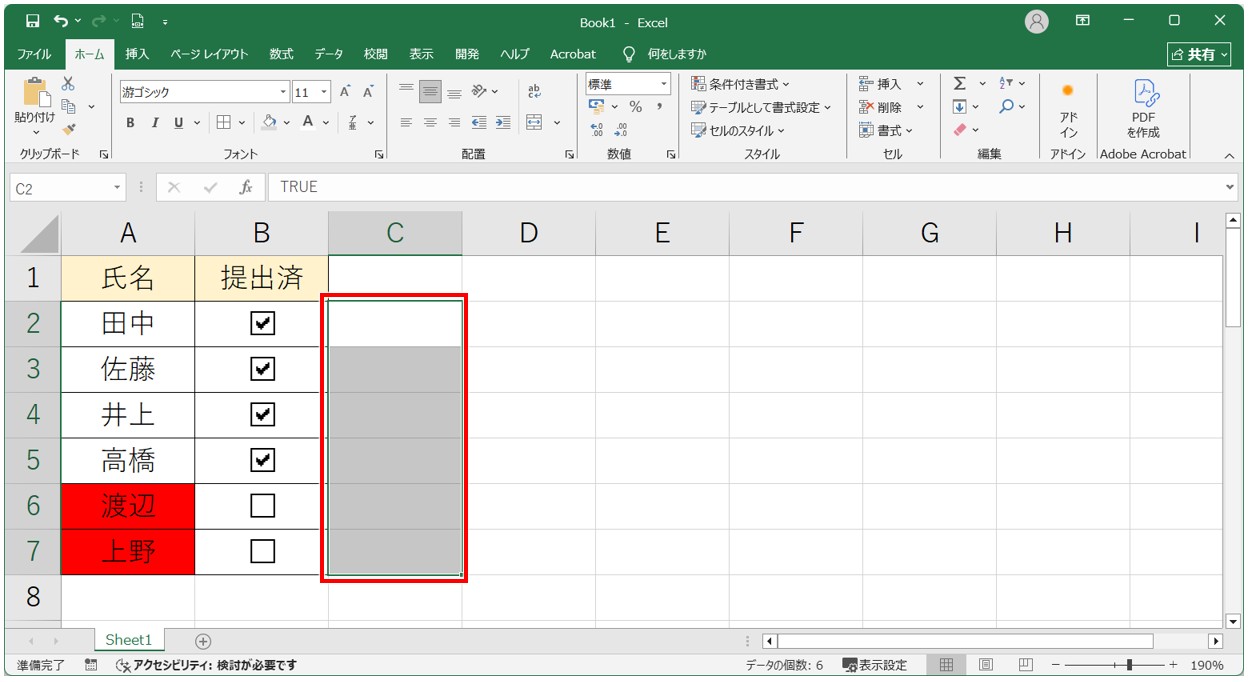Image resolution: width=1249 pixels, height=682 pixels.
Task: Click the Cut scissors icon
Action: [69, 84]
